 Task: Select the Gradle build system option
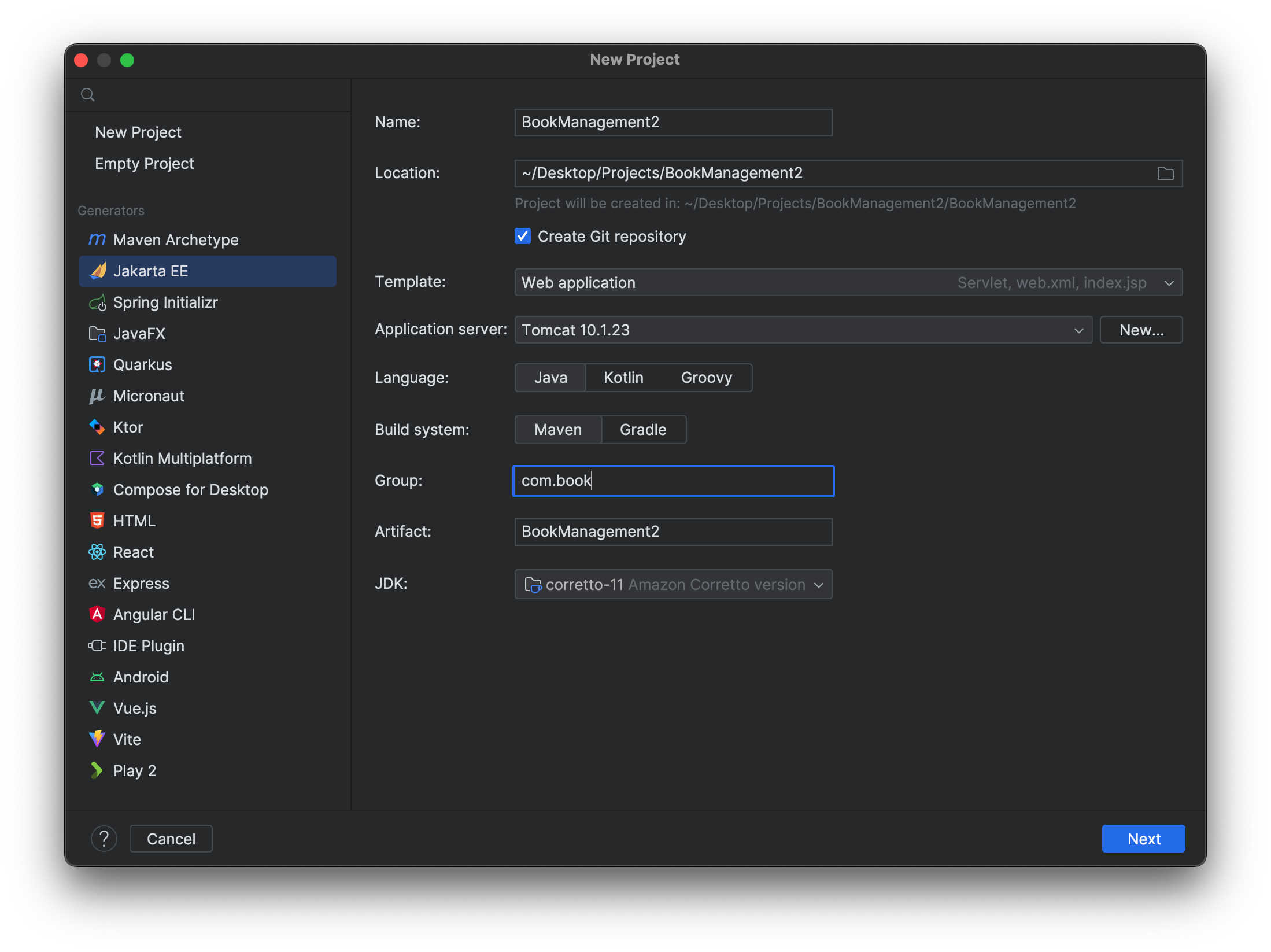point(642,429)
